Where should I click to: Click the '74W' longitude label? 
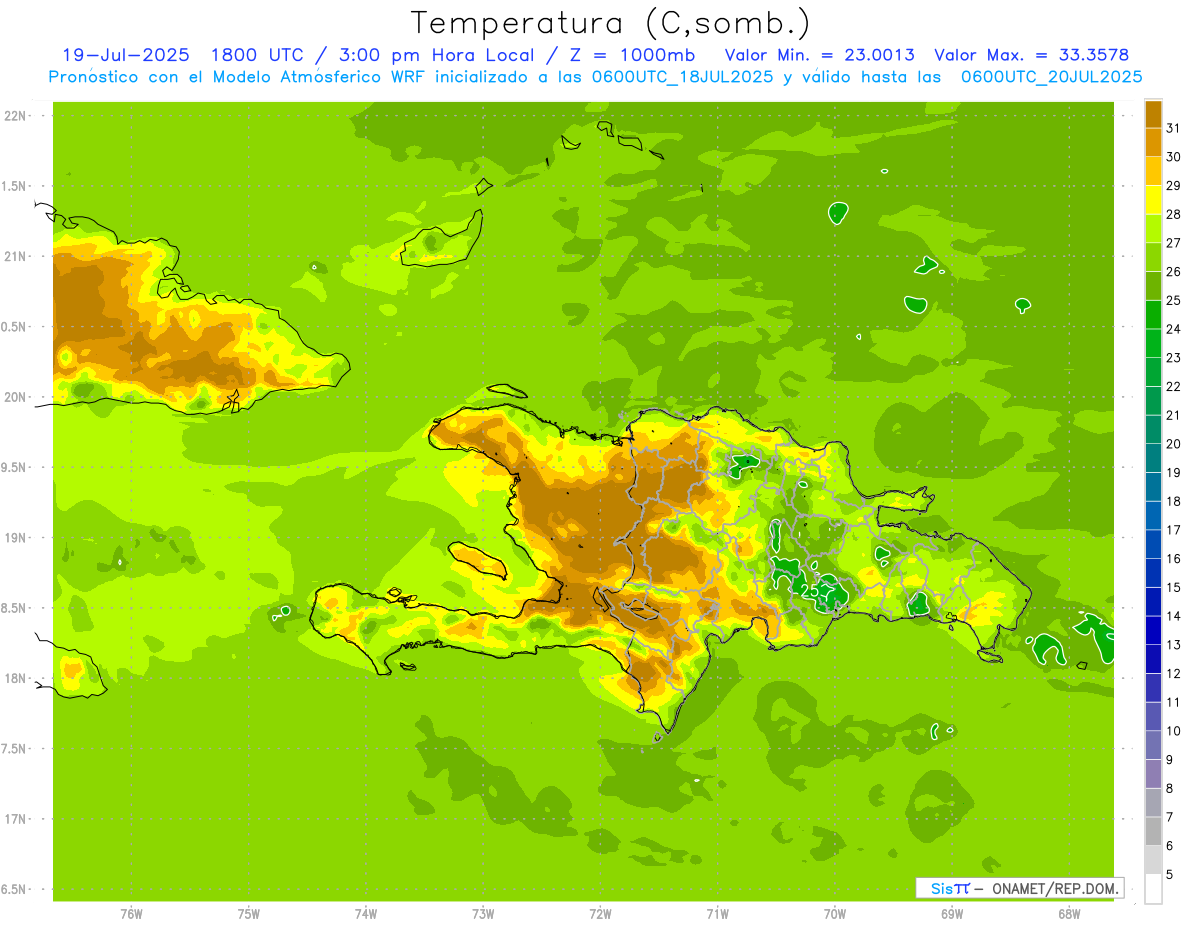click(x=366, y=914)
